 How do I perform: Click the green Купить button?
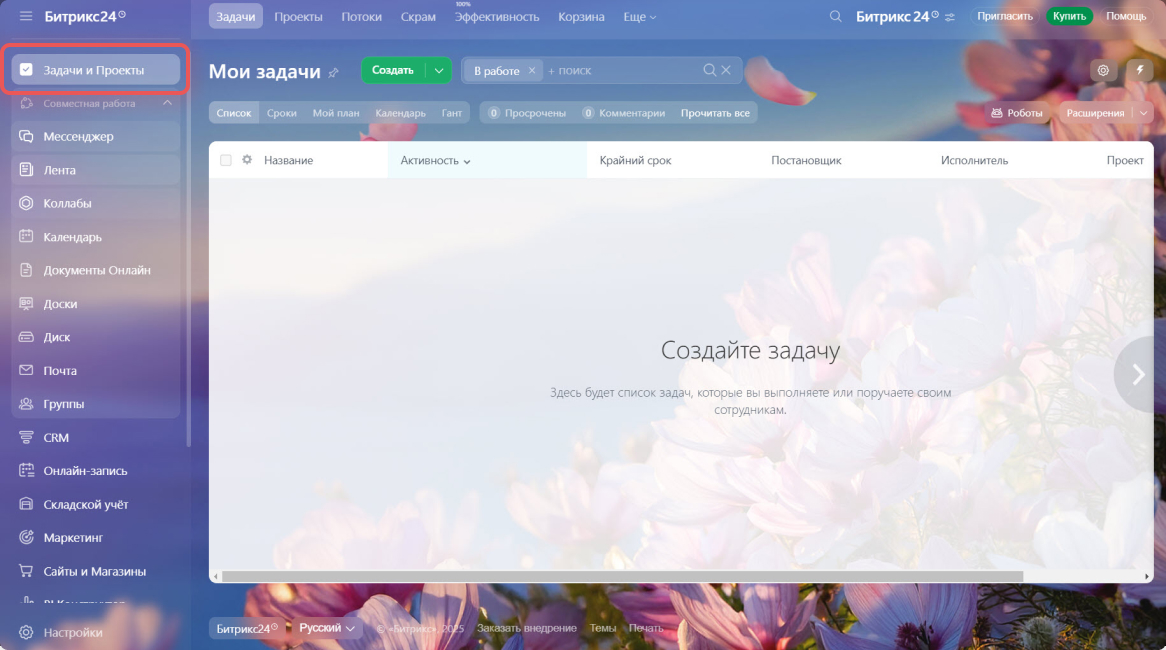pyautogui.click(x=1069, y=16)
